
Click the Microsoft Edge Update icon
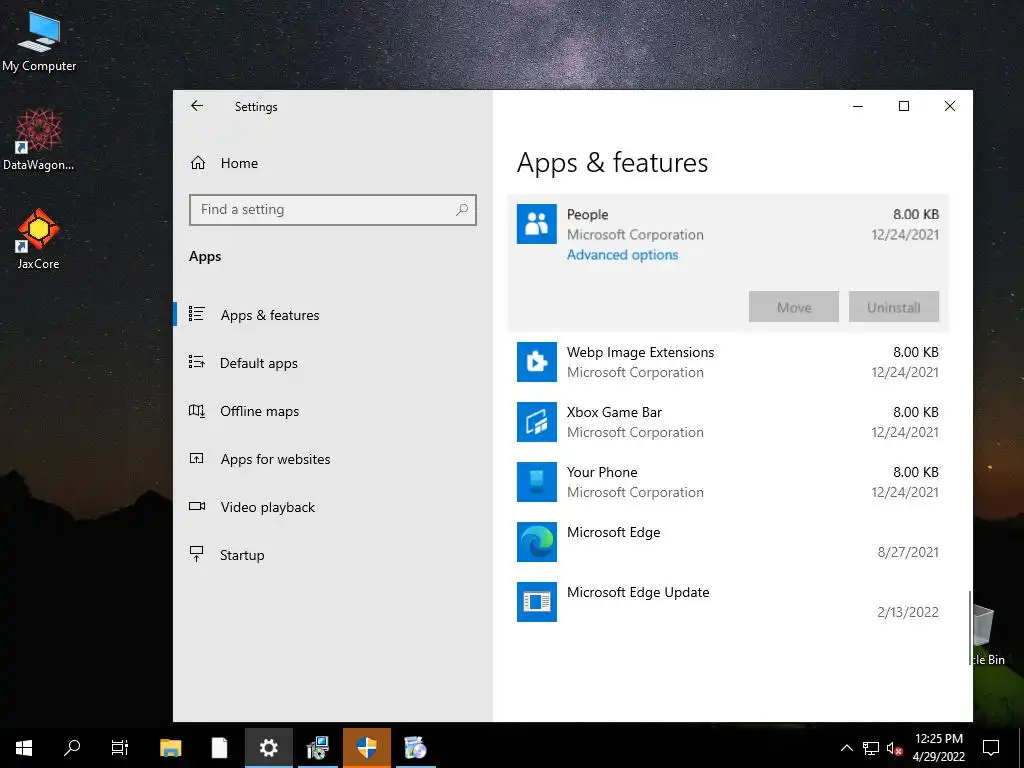pos(536,602)
